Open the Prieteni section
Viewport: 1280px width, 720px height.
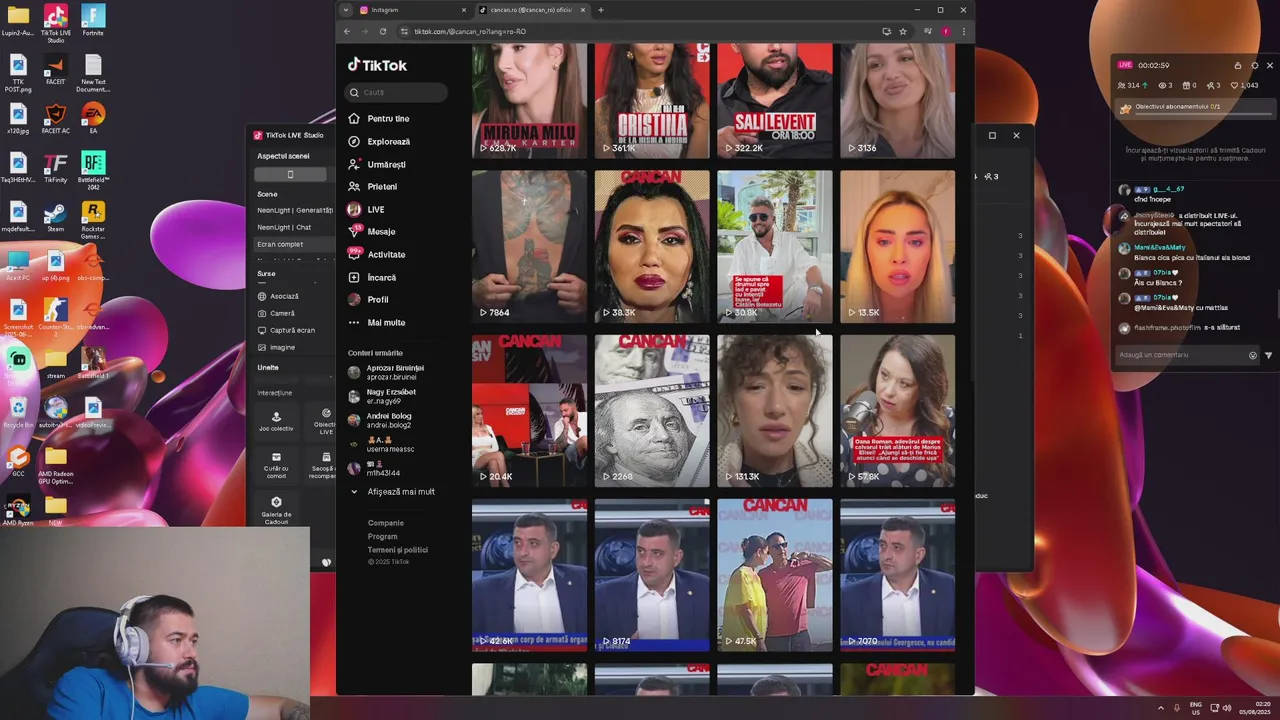click(x=373, y=186)
